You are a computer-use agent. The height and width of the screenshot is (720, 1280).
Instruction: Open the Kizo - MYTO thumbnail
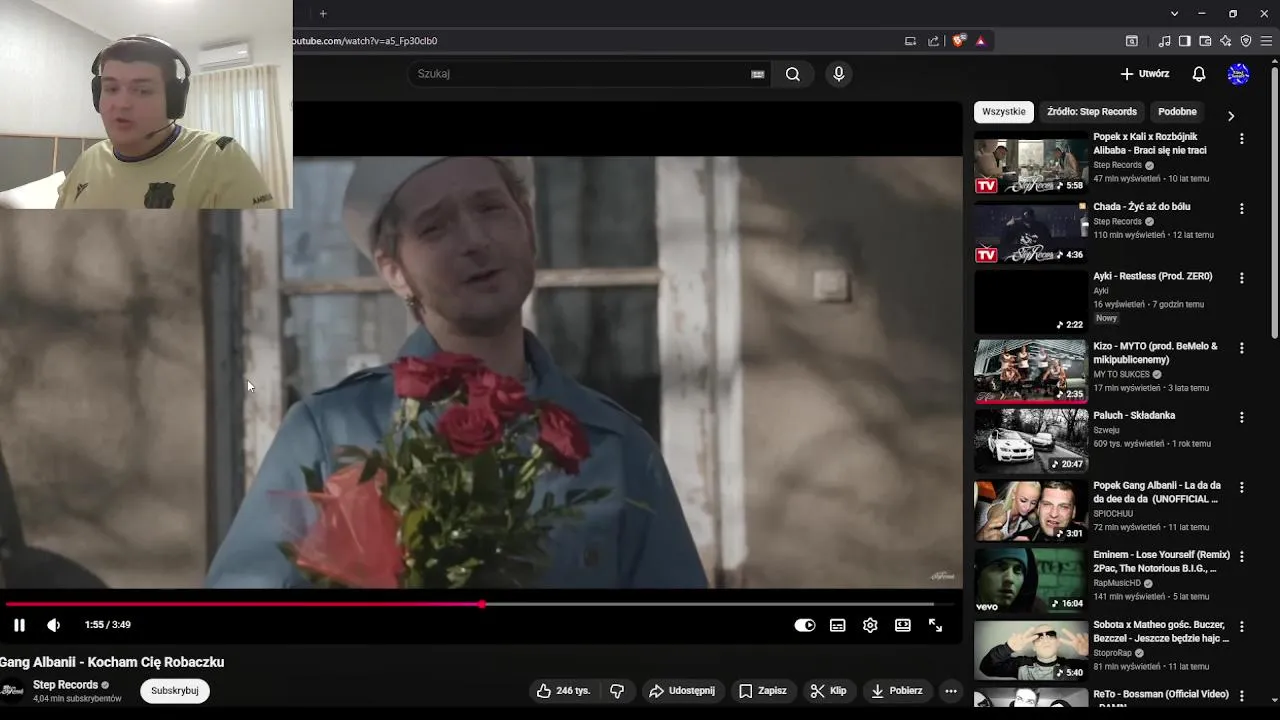(x=1031, y=371)
